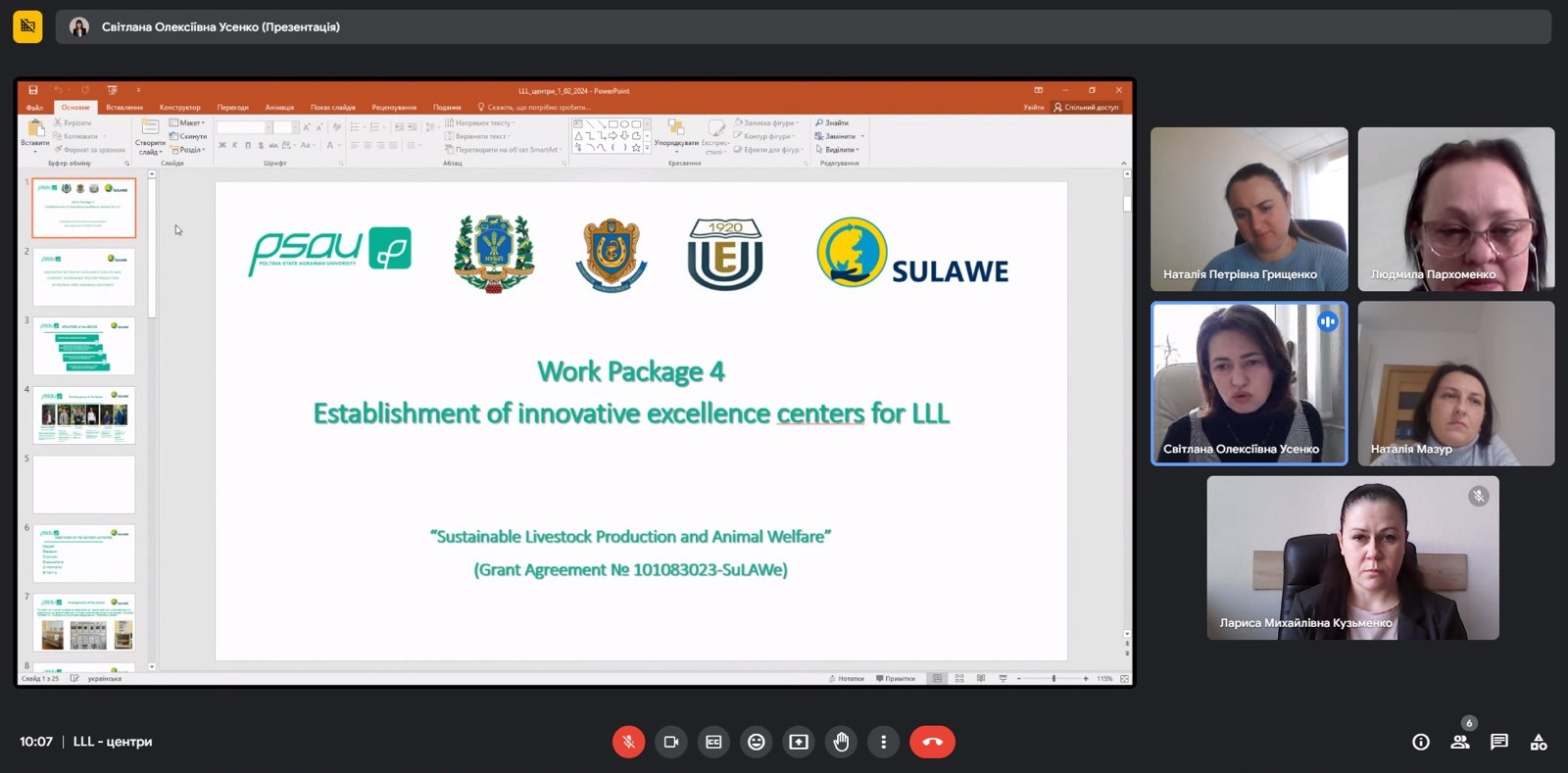This screenshot has height=773, width=1568.
Task: Click the present now screen-share icon
Action: pyautogui.click(x=799, y=742)
